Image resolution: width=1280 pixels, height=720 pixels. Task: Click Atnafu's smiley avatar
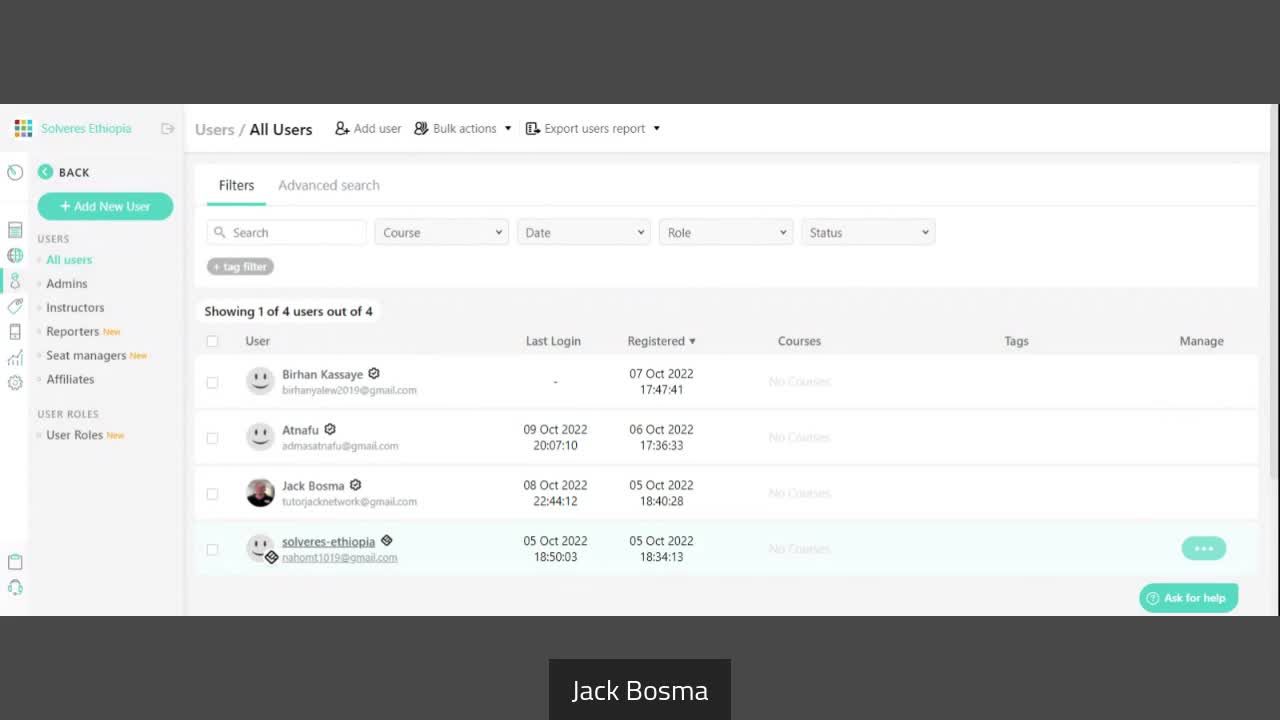(x=260, y=437)
